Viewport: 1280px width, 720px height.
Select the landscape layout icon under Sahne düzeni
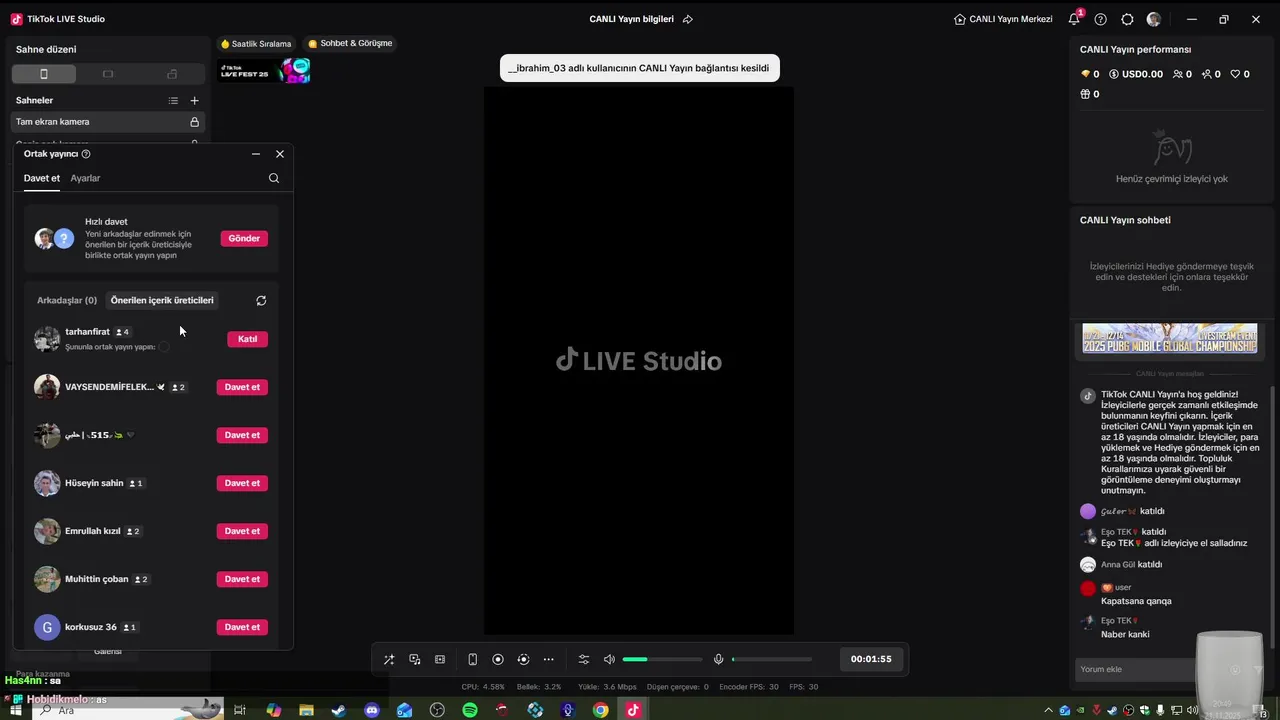[x=108, y=74]
